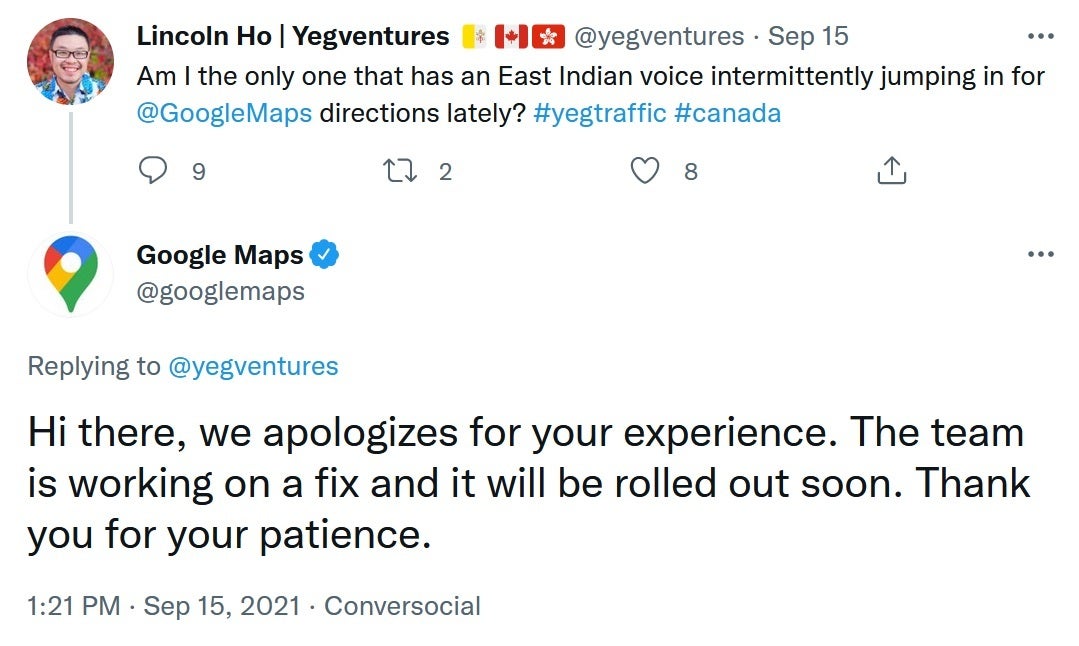Open more options on Google Maps reply
The image size is (1079, 646).
coord(1040,254)
